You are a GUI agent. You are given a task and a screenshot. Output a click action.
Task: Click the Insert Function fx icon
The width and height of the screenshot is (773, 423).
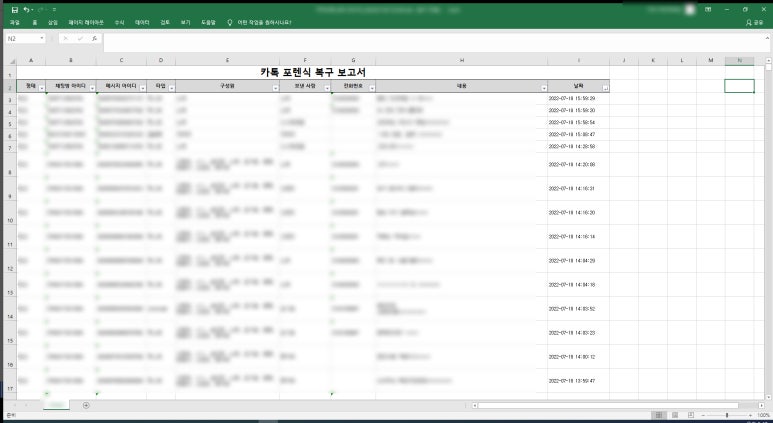[94, 38]
